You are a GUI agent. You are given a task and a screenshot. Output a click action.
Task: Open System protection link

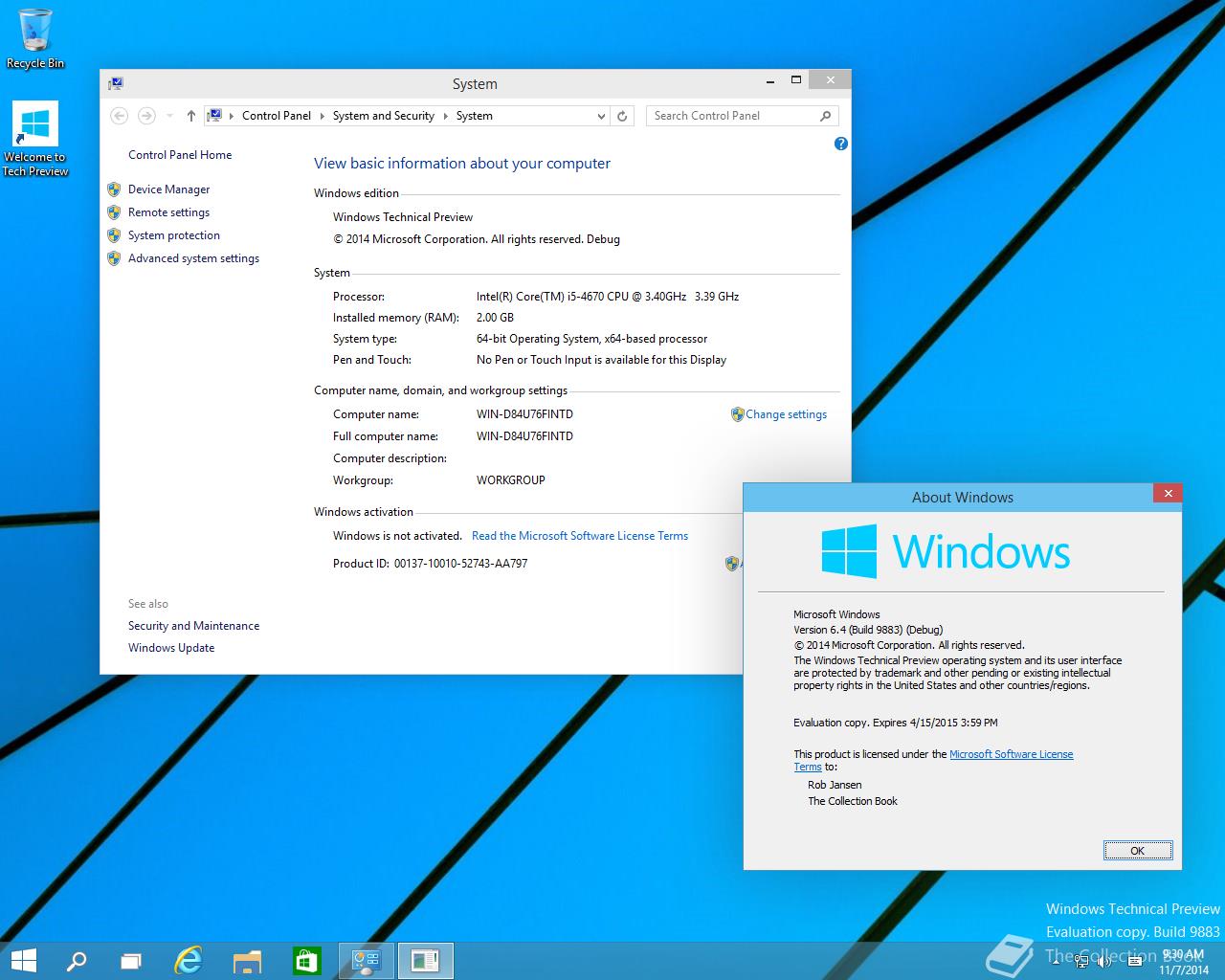coord(173,235)
